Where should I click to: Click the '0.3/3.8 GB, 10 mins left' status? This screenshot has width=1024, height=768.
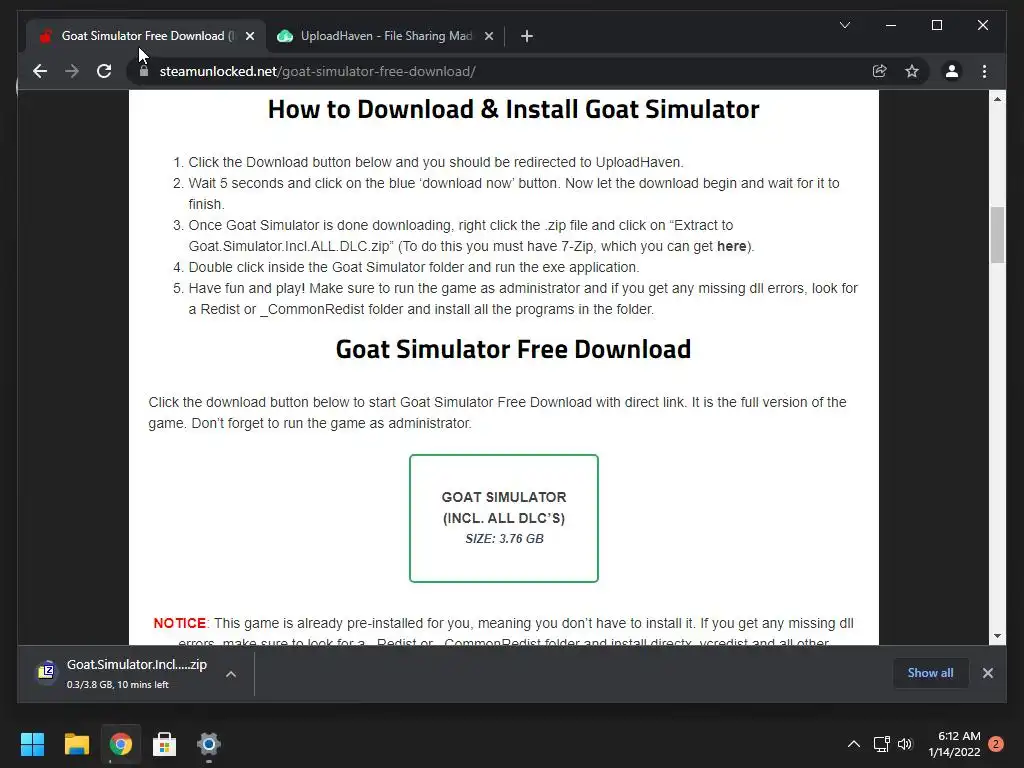click(x=118, y=684)
